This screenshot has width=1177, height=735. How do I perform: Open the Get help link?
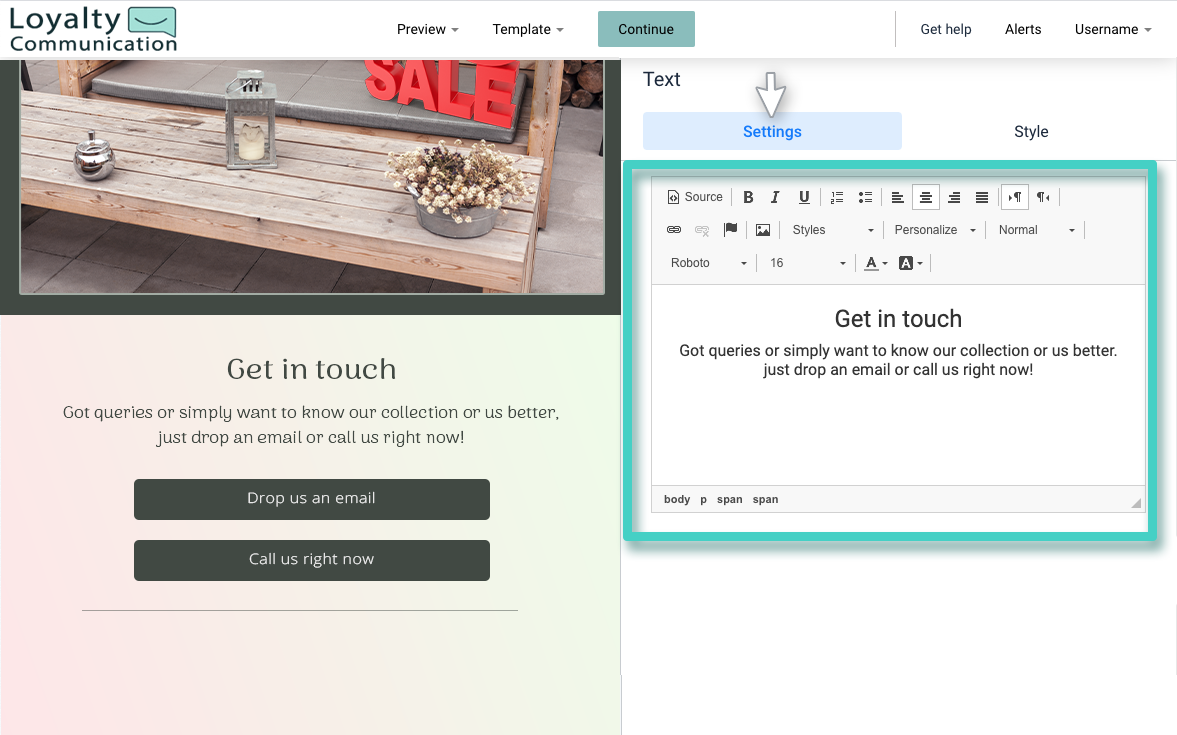[x=946, y=29]
